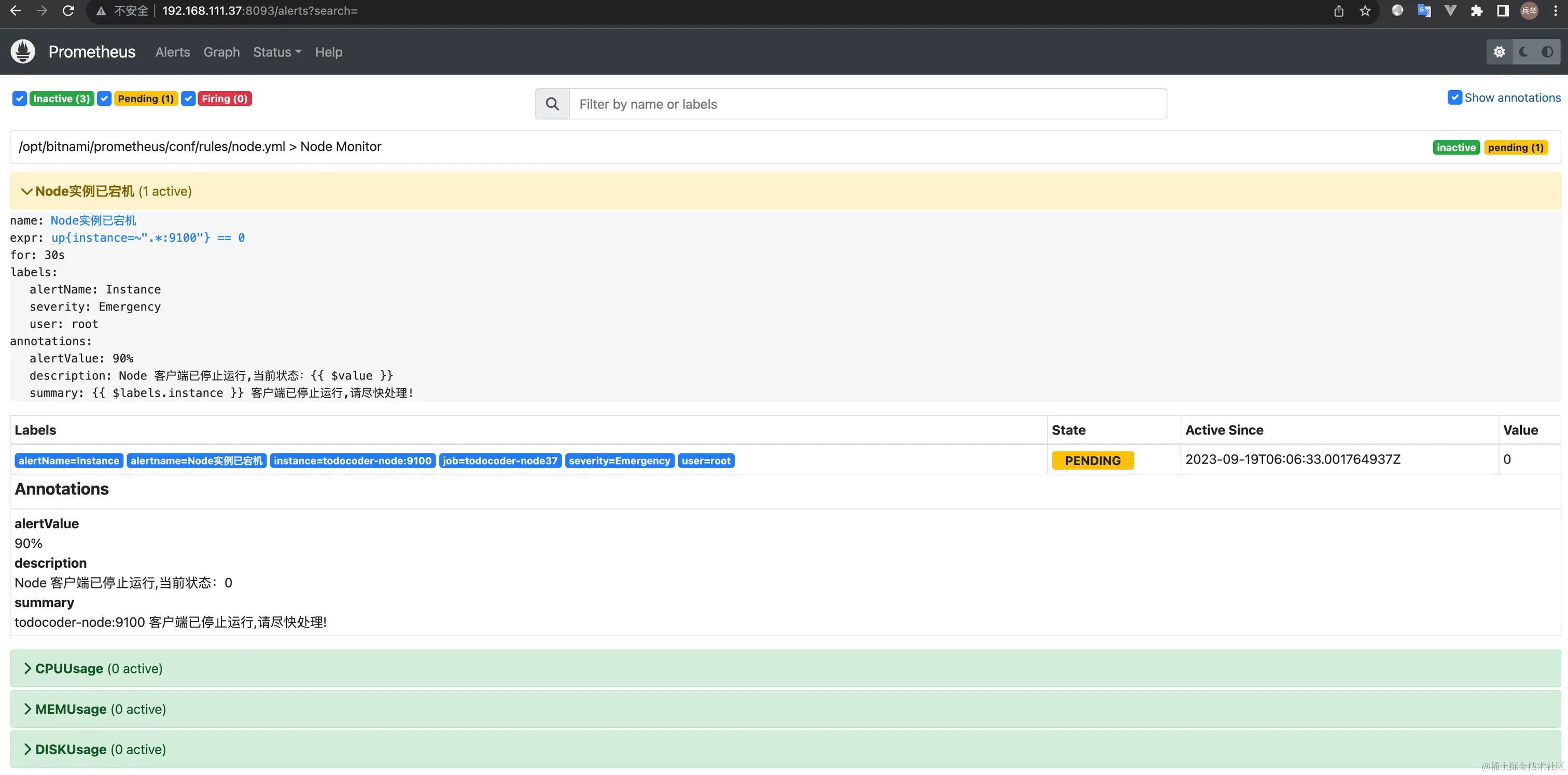
Task: Click the Annotations heading
Action: tap(62, 488)
